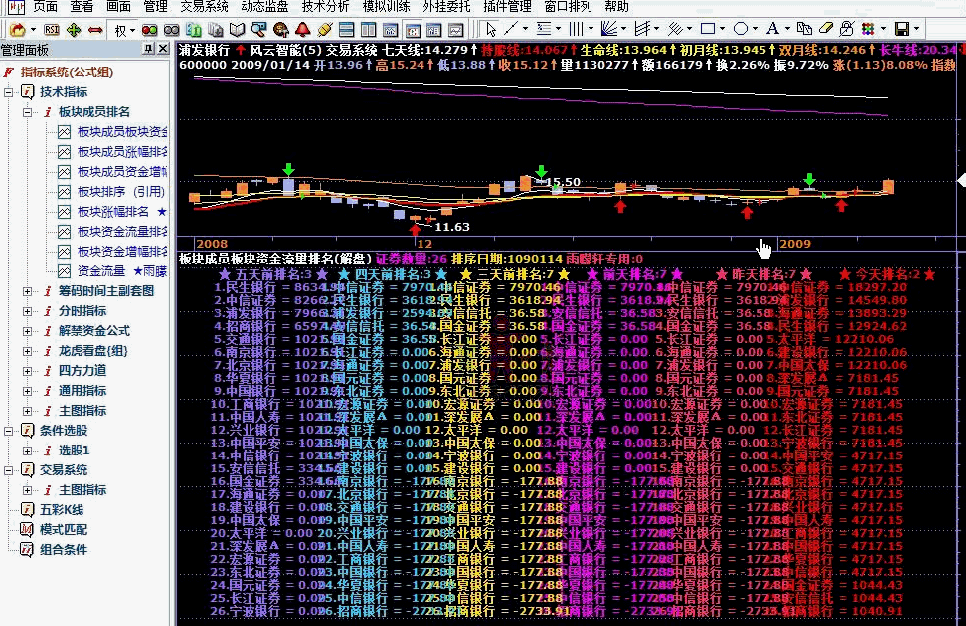This screenshot has width=966, height=626.
Task: Collapse the 板块成员排名 tree node
Action: click(27, 112)
